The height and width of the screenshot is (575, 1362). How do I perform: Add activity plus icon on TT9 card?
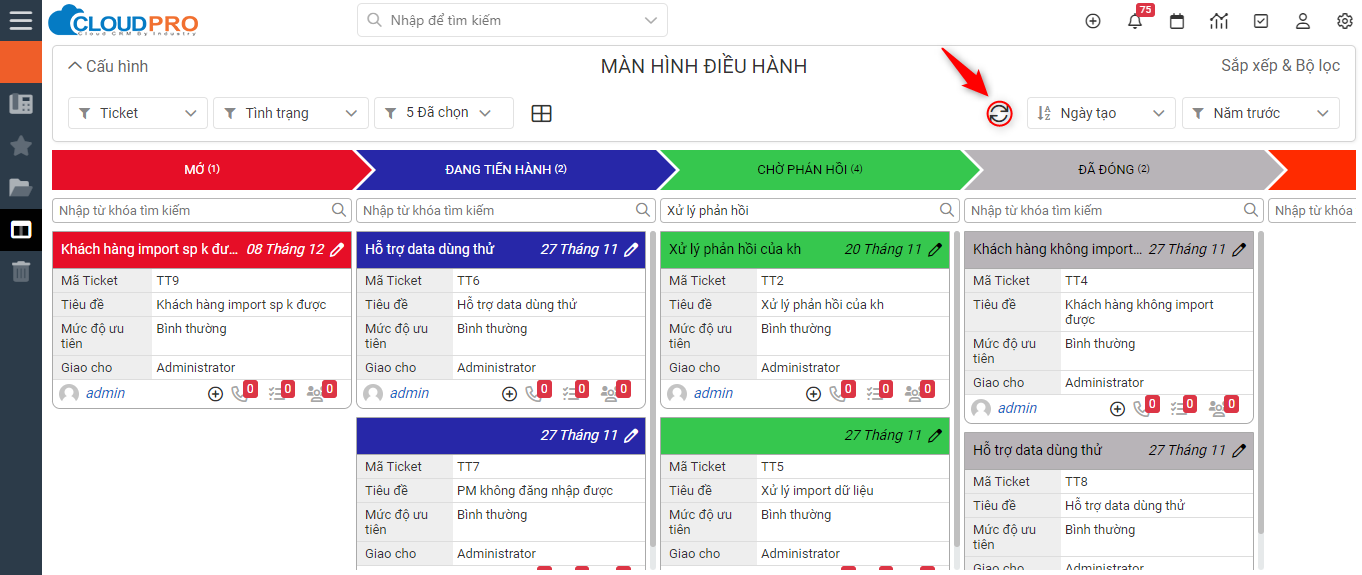[215, 394]
